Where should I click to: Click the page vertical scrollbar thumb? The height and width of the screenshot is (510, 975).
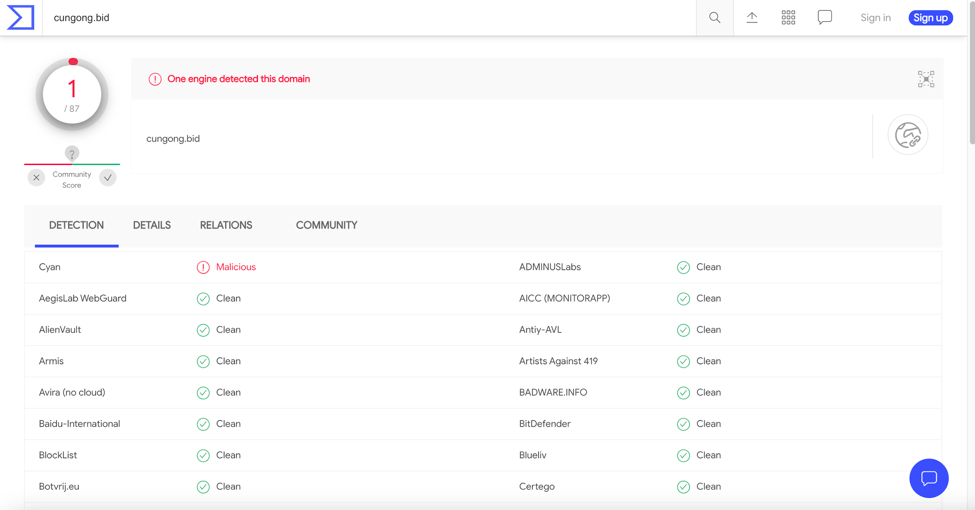(971, 75)
